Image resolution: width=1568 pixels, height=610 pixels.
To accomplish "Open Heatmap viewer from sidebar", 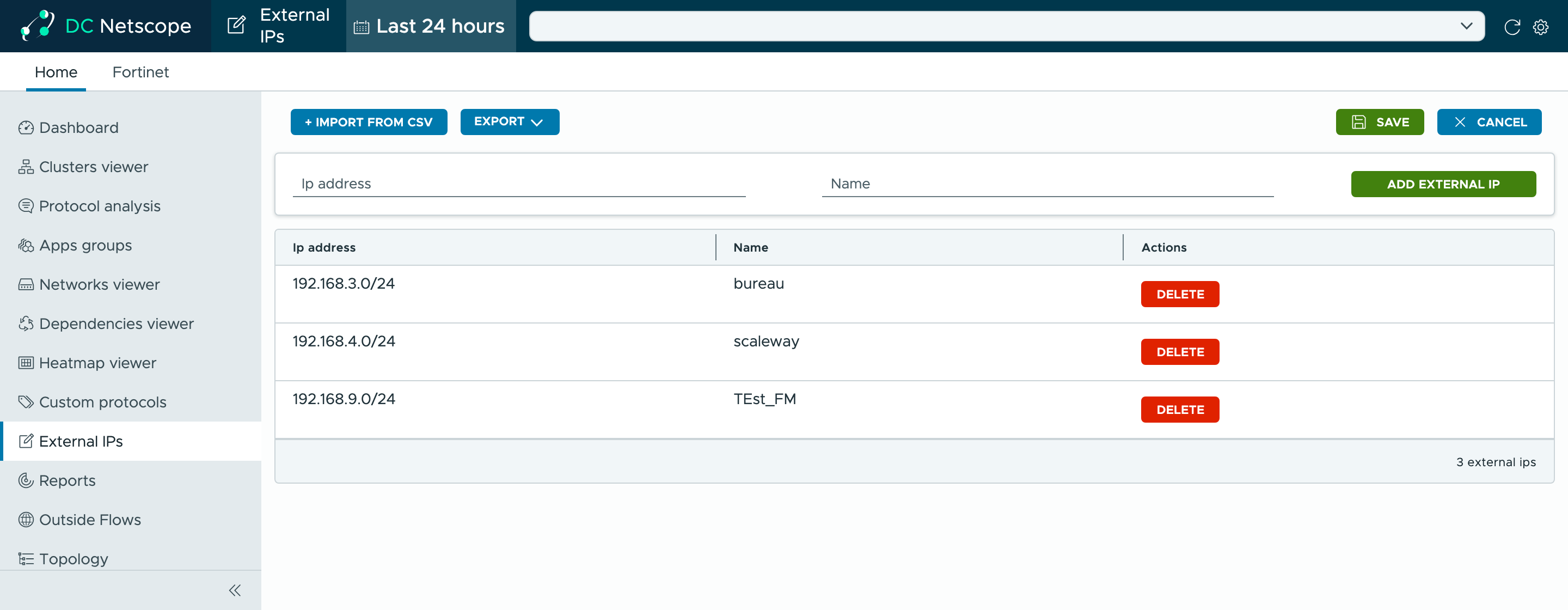I will 131,363.
